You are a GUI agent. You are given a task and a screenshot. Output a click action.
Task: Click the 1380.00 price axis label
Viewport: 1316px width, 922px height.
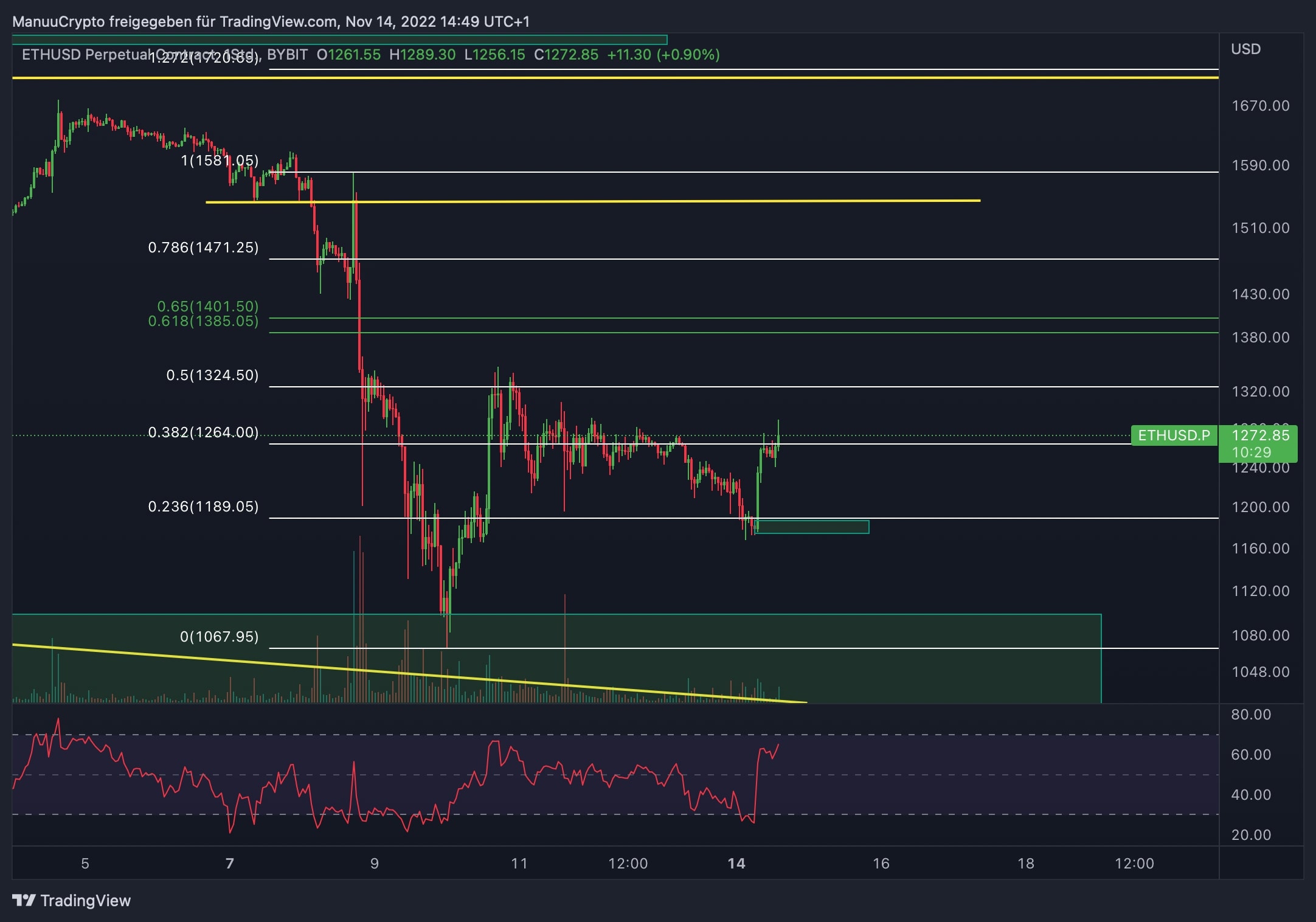(x=1260, y=338)
